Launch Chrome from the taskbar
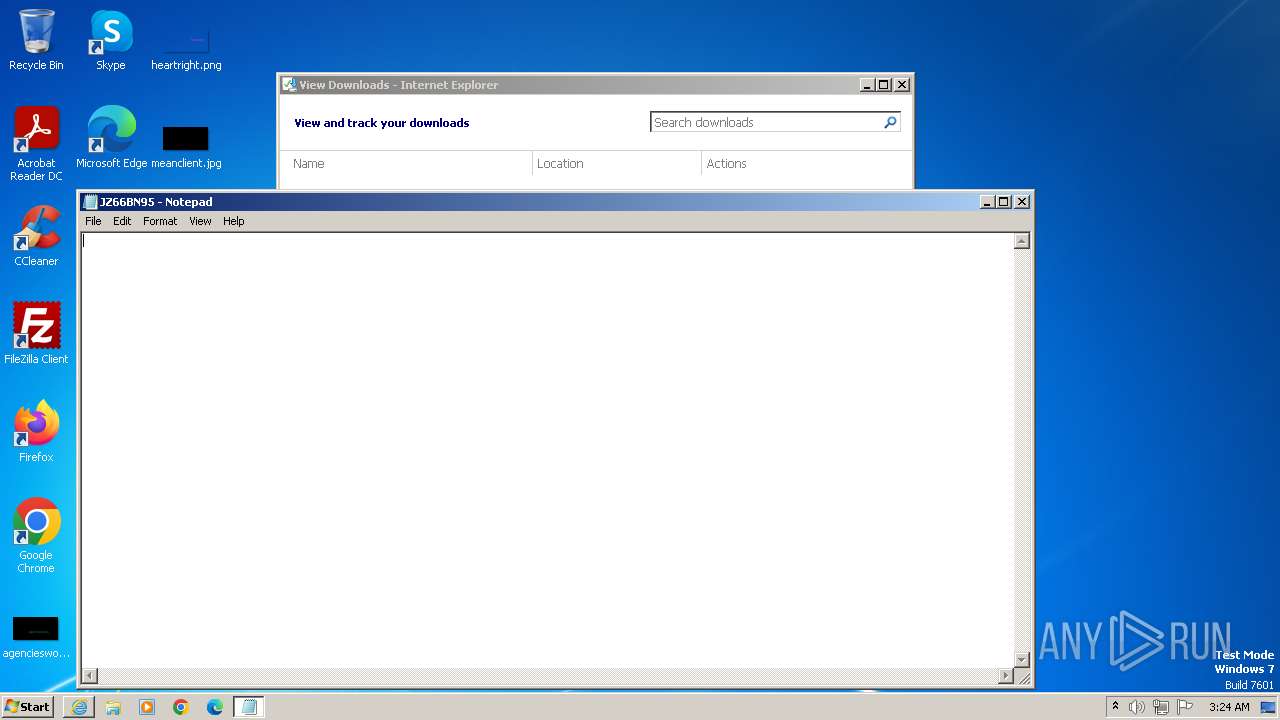Screen dimensions: 1280x720 click(x=181, y=707)
